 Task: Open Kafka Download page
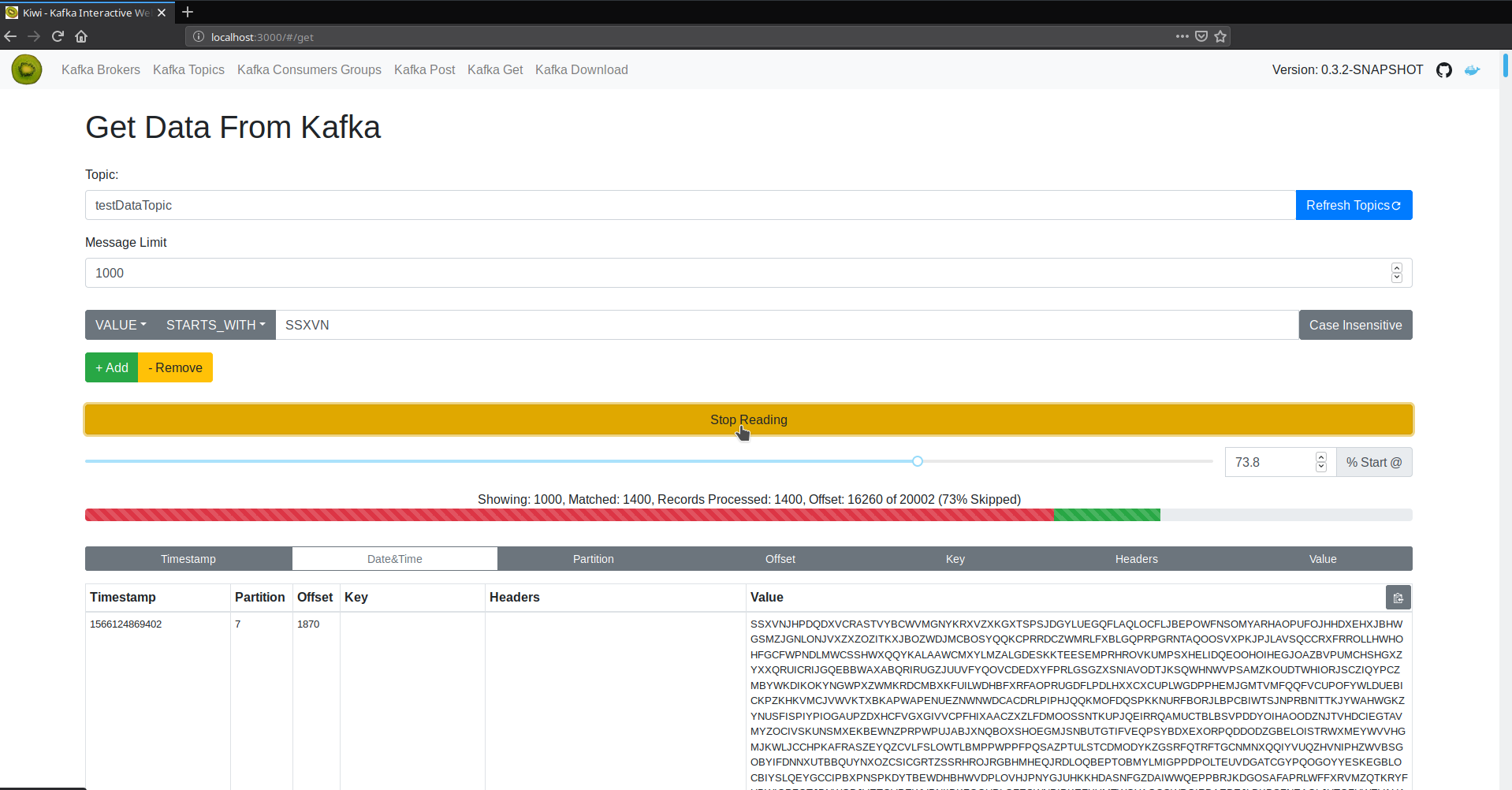(582, 69)
